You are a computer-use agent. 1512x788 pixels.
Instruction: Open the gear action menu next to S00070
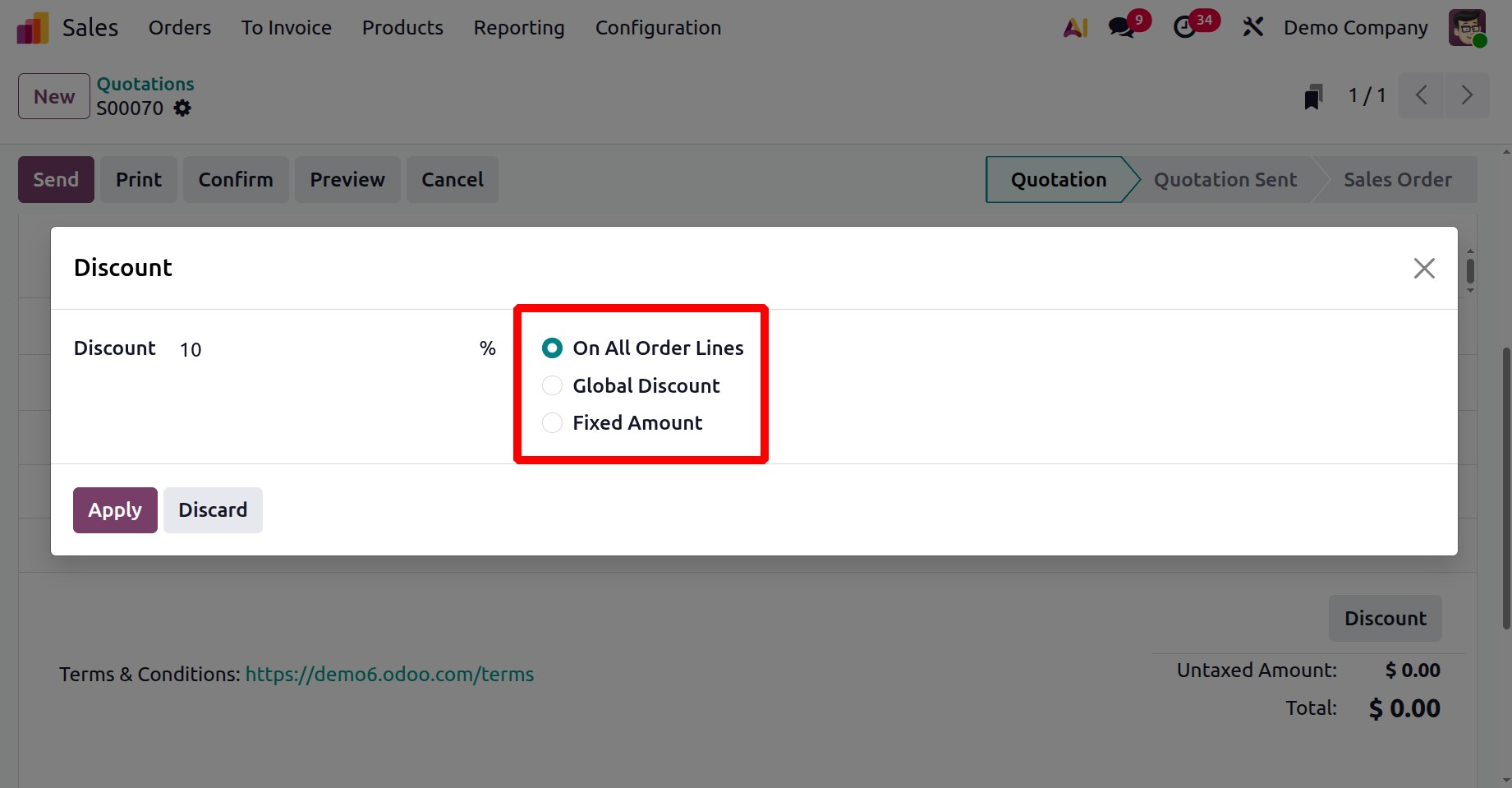pyautogui.click(x=182, y=108)
